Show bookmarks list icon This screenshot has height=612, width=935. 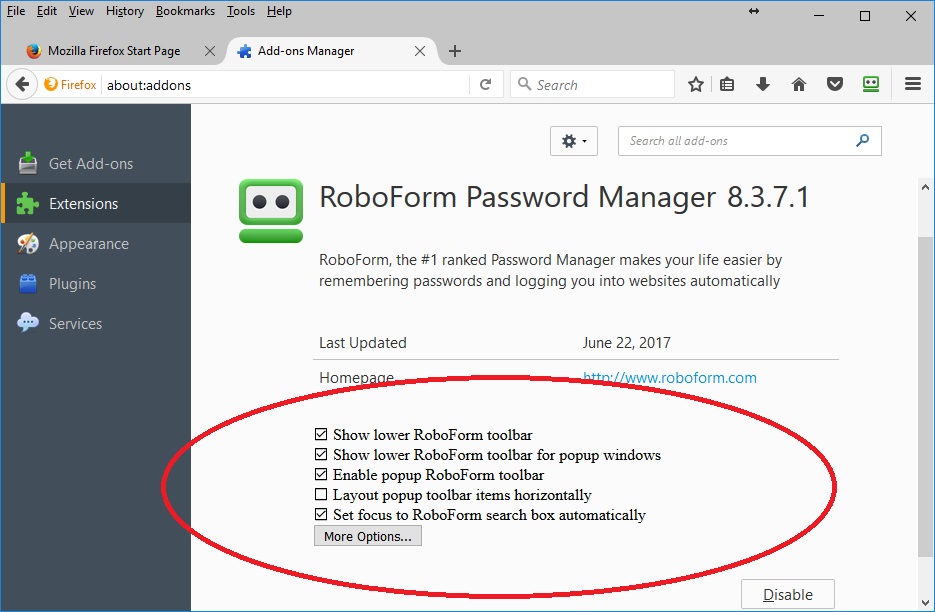(727, 85)
